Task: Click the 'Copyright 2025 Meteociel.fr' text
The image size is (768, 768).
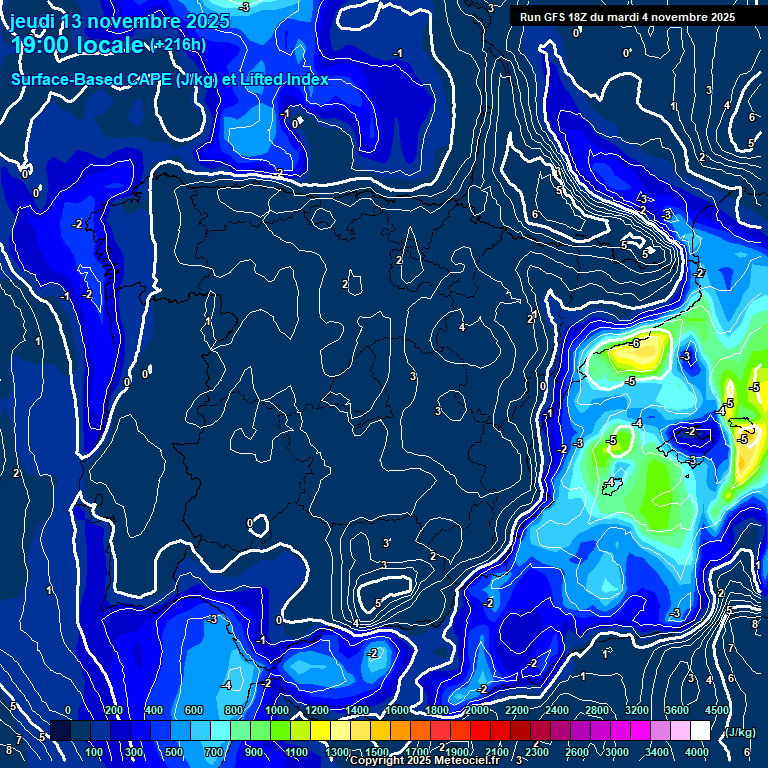Action: (425, 760)
